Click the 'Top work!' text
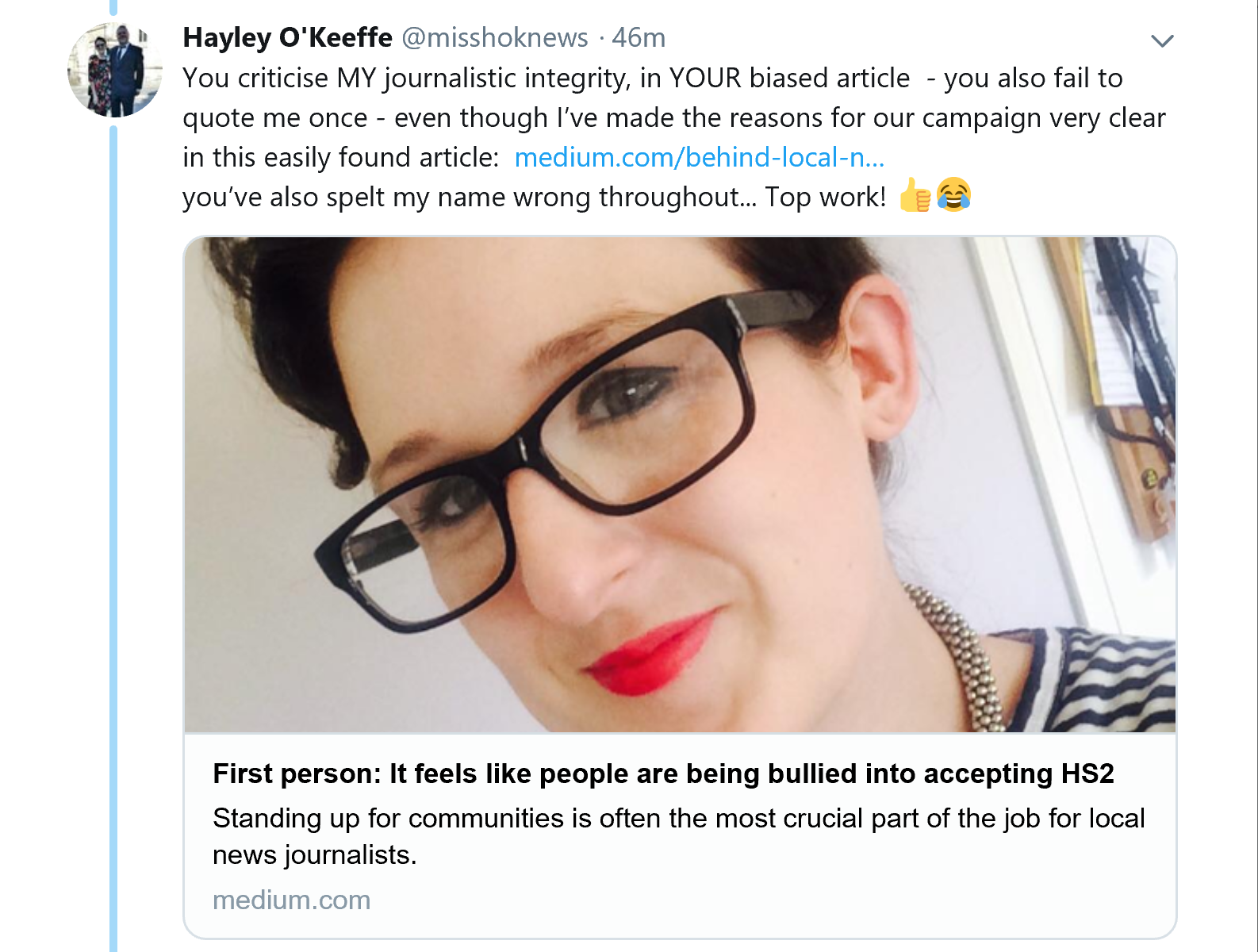This screenshot has height=952, width=1258. point(826,197)
